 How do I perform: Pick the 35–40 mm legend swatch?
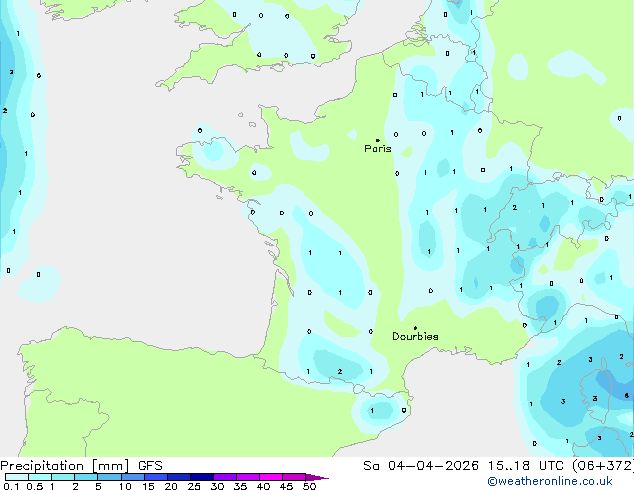(x=248, y=477)
